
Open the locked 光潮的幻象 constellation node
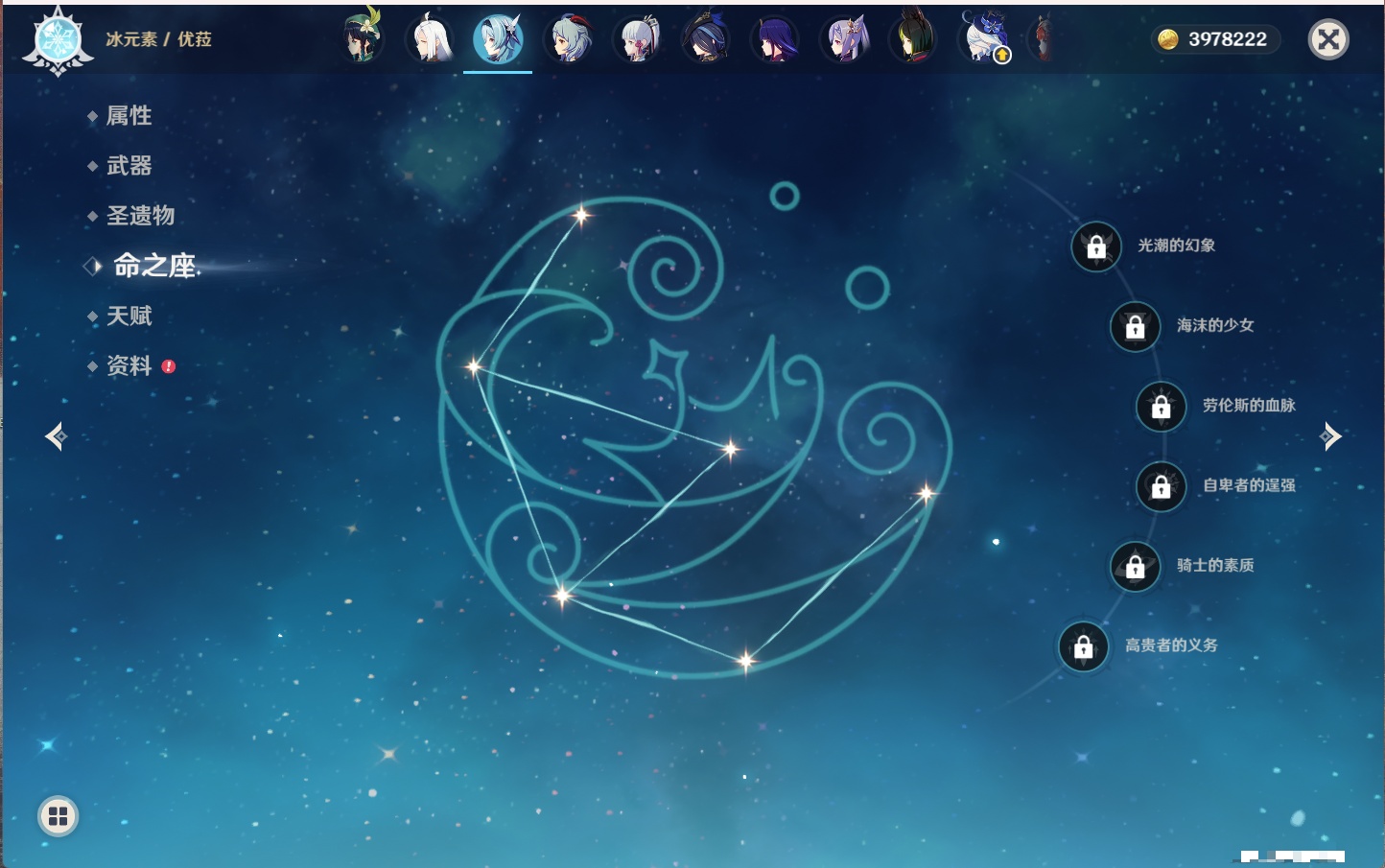(x=1096, y=246)
